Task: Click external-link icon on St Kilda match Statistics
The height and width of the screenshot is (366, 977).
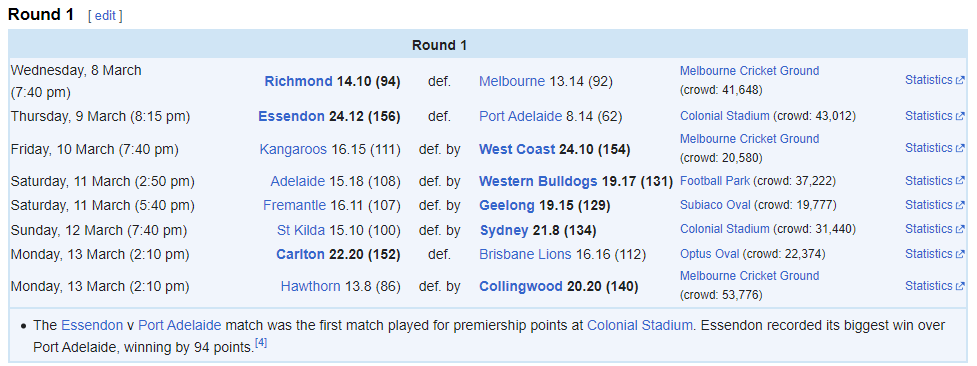Action: click(x=960, y=229)
